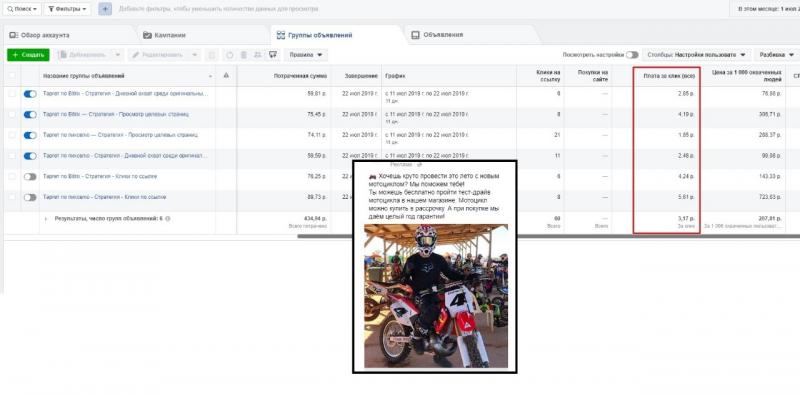Image resolution: width=800 pixels, height=394 pixels.
Task: Click the copy icon after Редактировать
Action: pyautogui.click(x=212, y=55)
